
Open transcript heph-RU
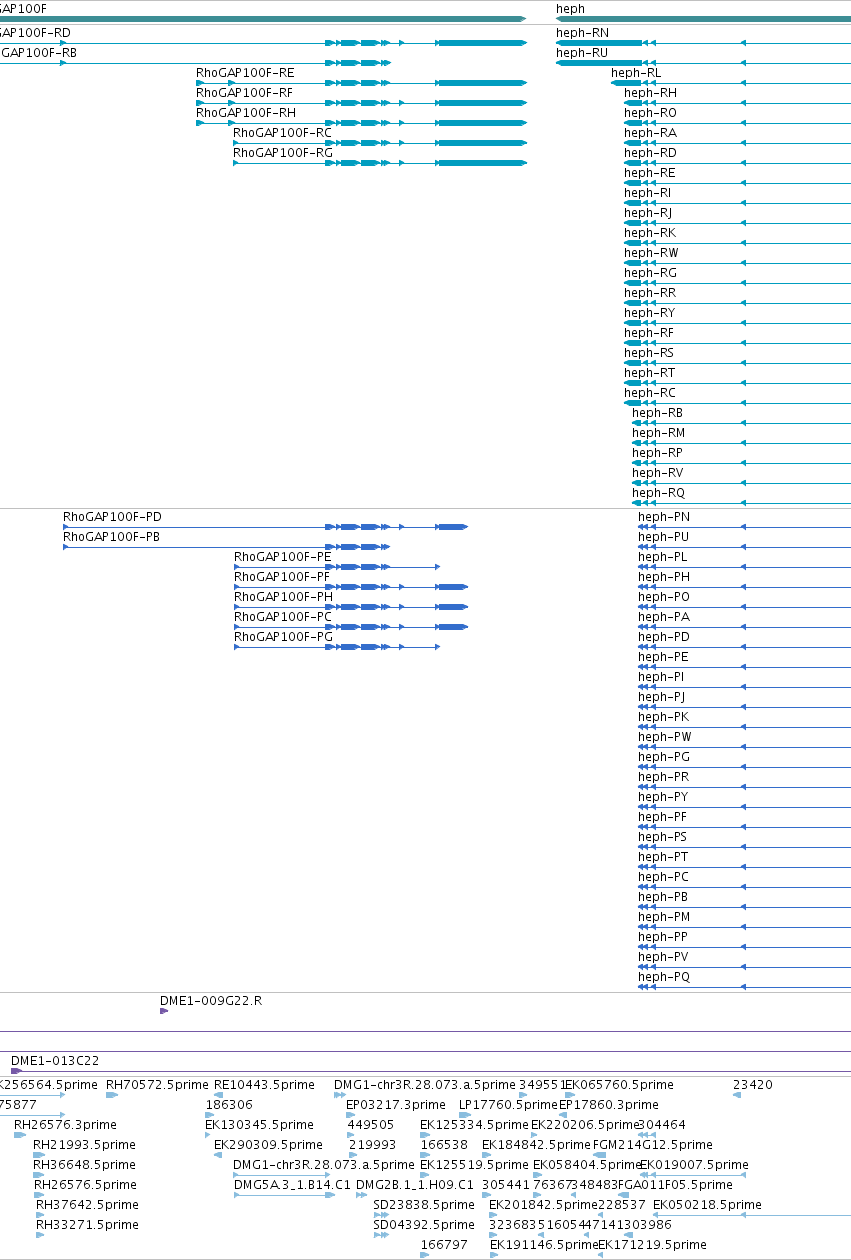click(582, 53)
